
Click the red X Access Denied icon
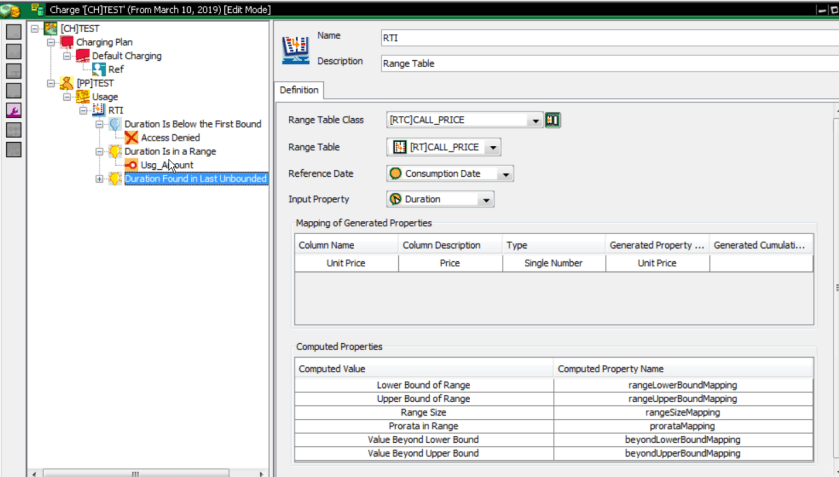point(131,138)
